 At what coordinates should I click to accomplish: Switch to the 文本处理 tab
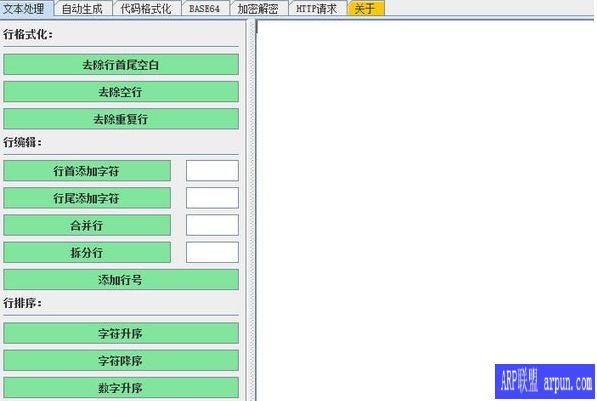(25, 8)
